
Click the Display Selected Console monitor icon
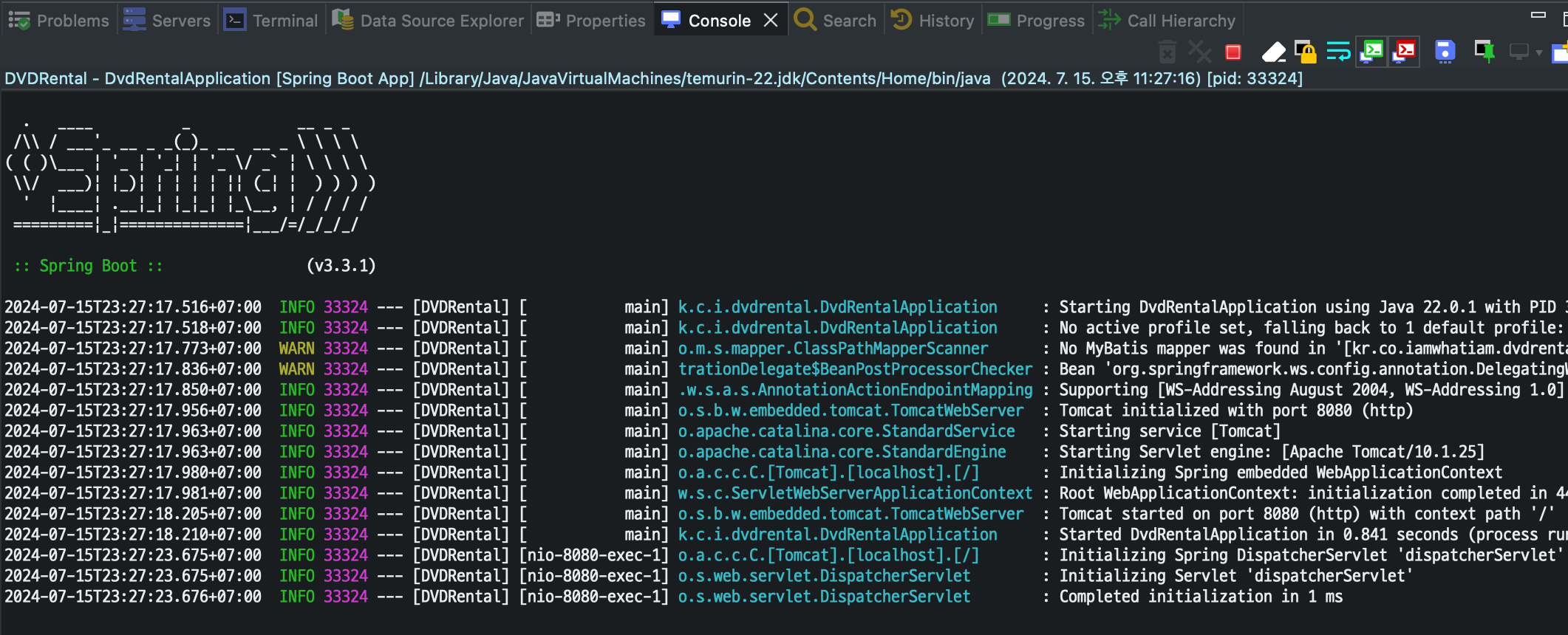pyautogui.click(x=1518, y=52)
